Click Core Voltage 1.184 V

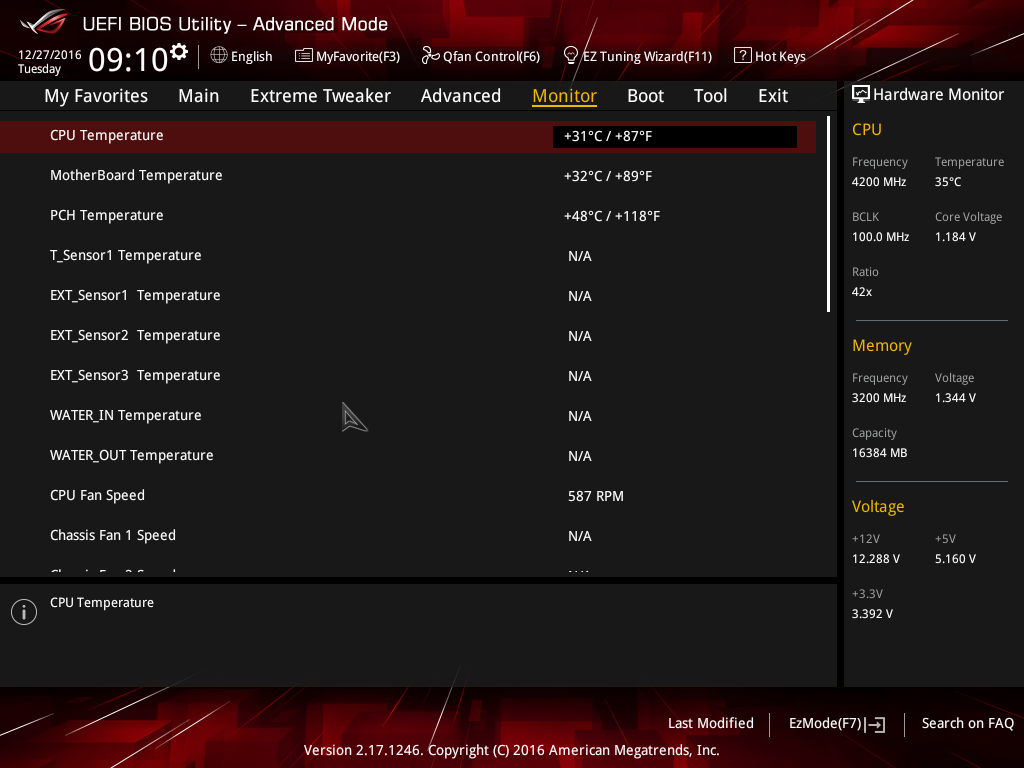point(955,237)
